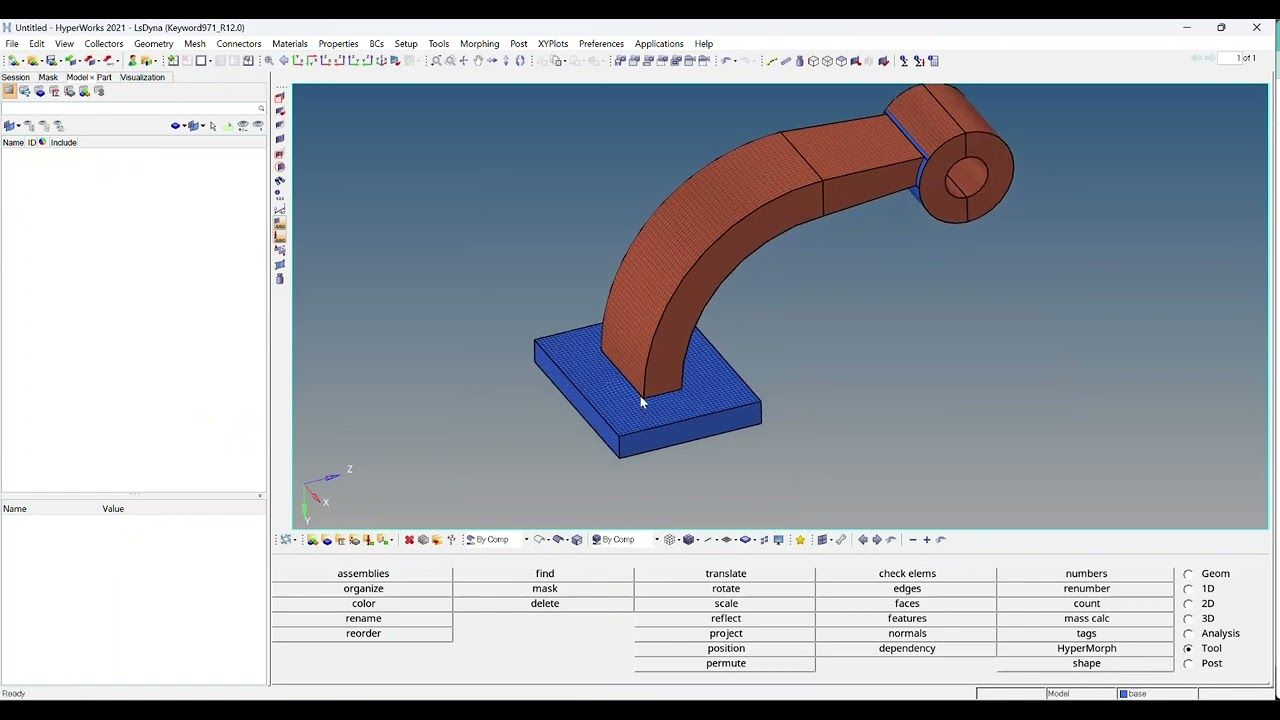Click the wrench icon in bottom toolbar
The width and height of the screenshot is (1280, 720).
842,540
